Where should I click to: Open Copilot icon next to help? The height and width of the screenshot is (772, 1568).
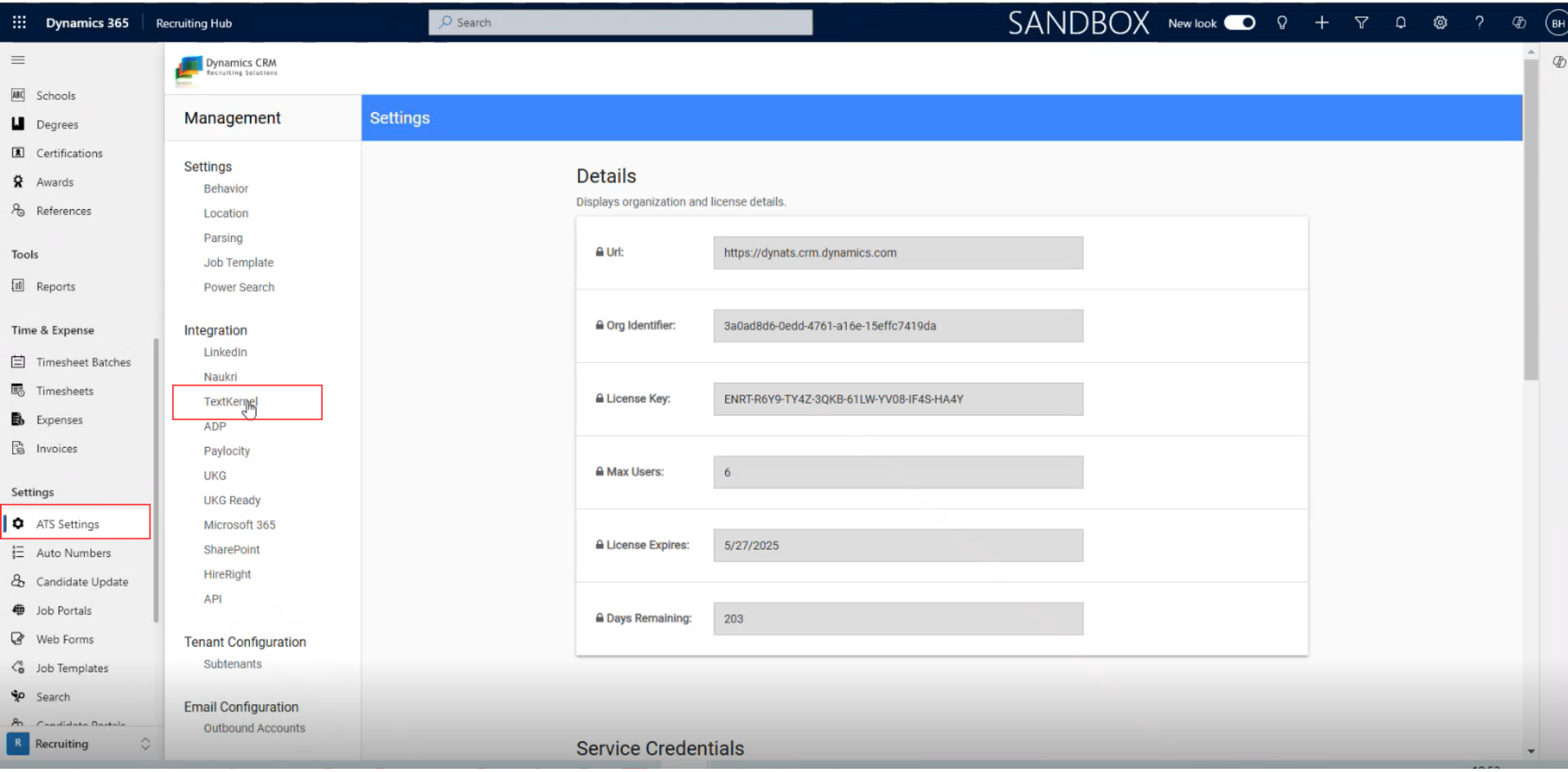[1519, 23]
